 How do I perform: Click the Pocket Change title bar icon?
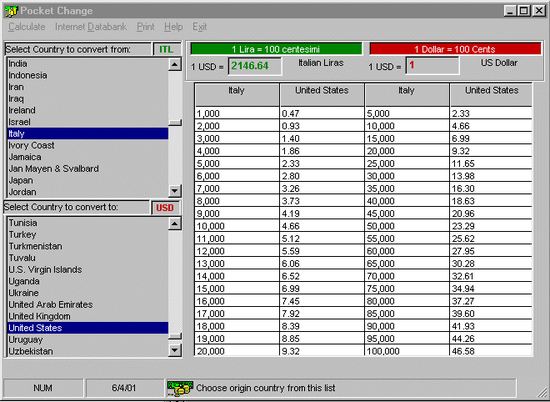(x=11, y=11)
